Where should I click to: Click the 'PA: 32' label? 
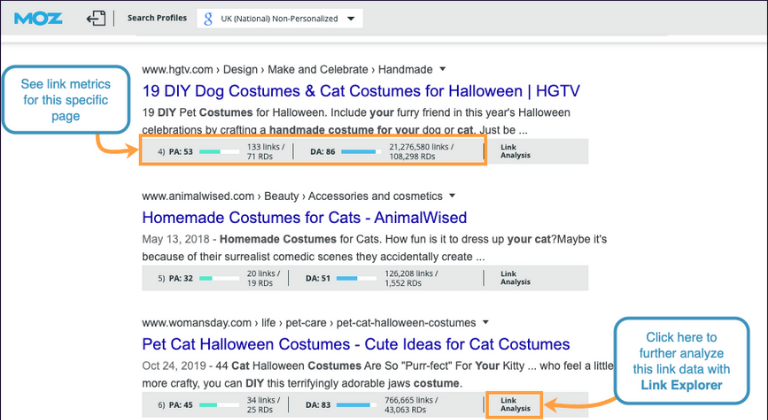click(x=181, y=278)
